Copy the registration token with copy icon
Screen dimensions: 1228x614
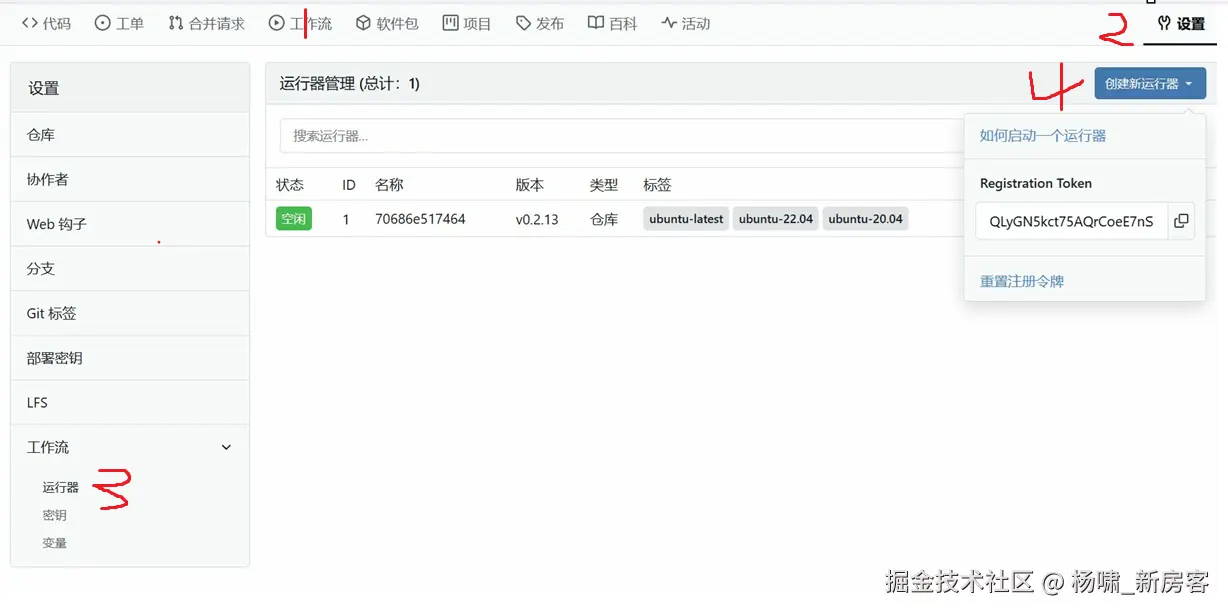(x=1181, y=221)
